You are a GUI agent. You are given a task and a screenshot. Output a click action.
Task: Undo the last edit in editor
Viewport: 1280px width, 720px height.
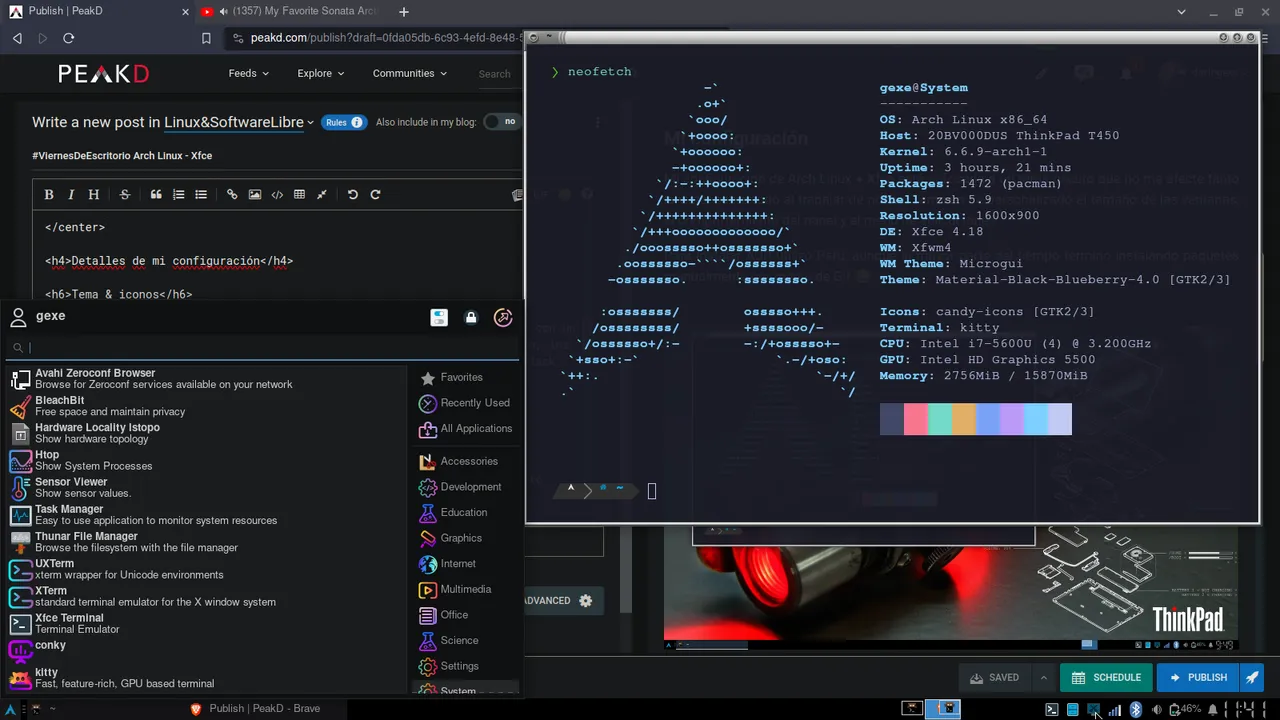[x=353, y=195]
